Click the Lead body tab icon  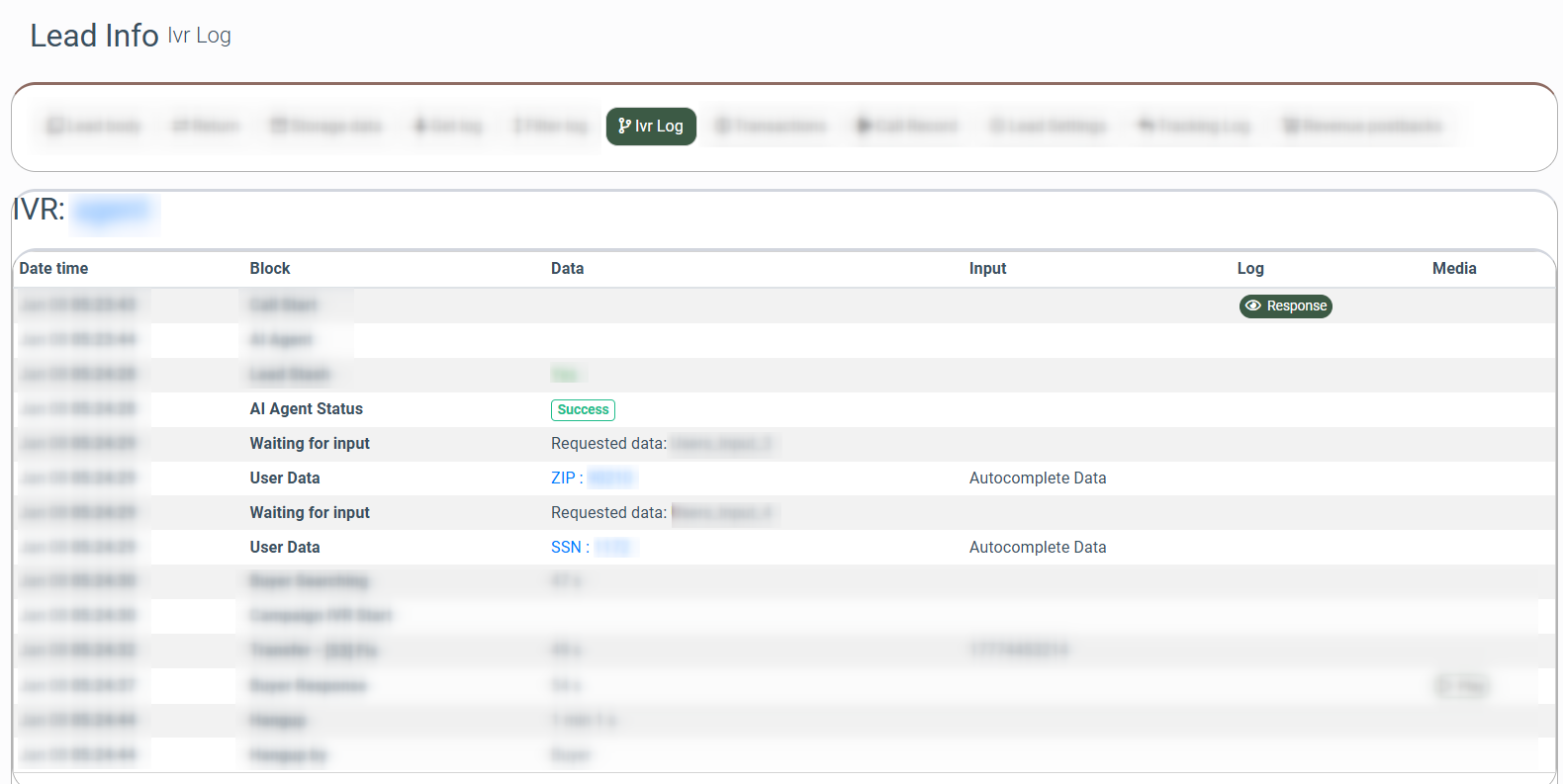point(55,126)
